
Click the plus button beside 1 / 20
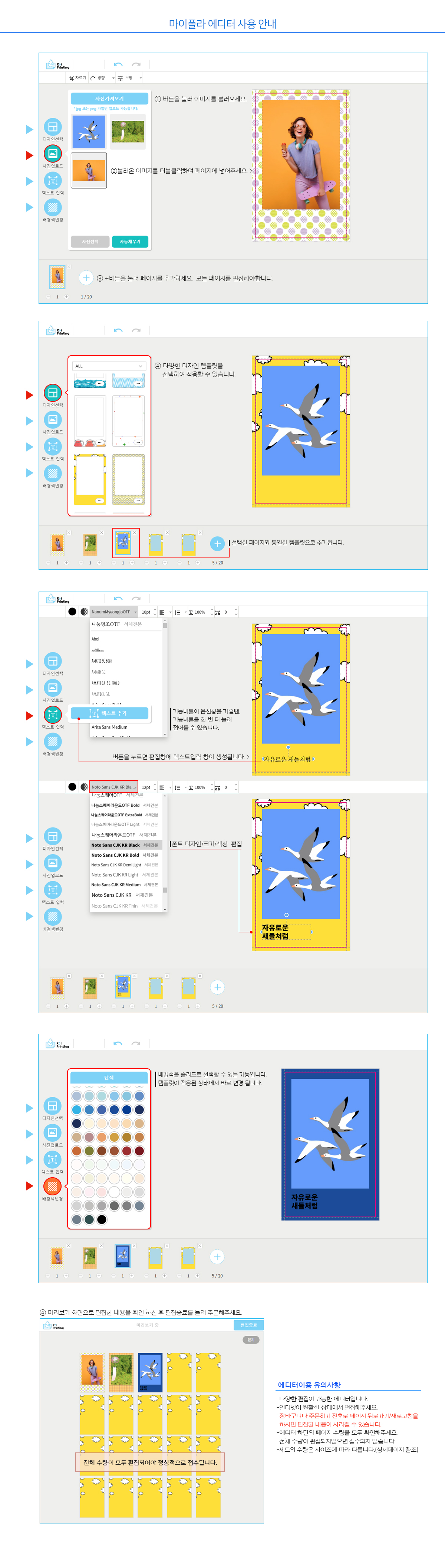[86, 278]
